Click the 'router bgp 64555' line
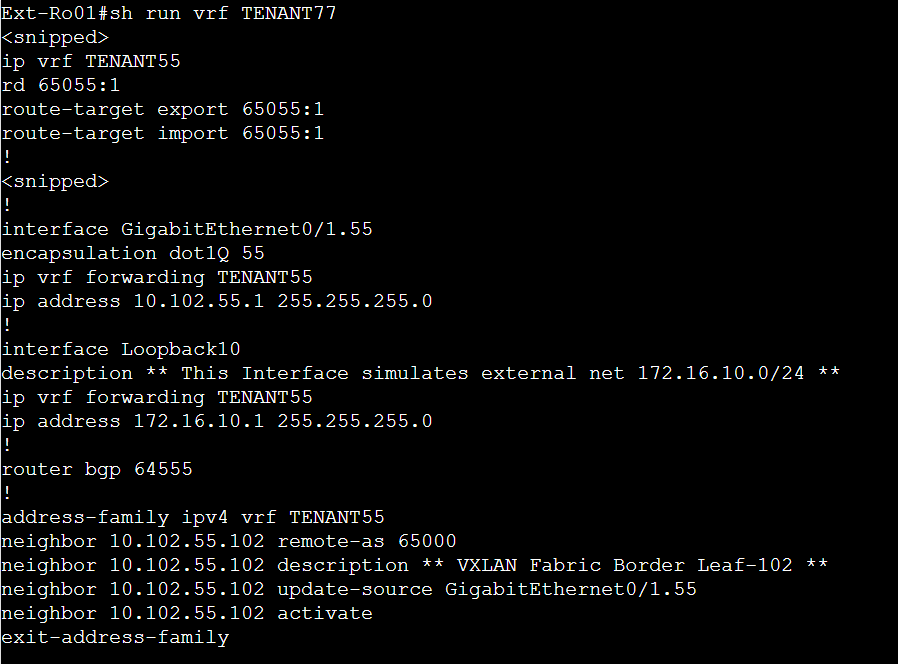Image resolution: width=898 pixels, height=664 pixels. [x=97, y=470]
